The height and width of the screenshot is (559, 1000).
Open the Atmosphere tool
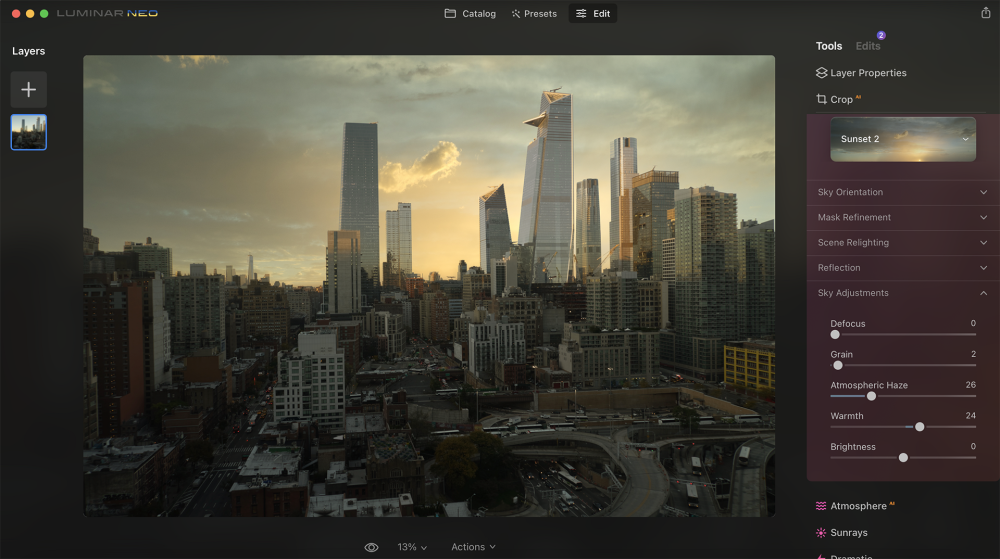click(855, 506)
